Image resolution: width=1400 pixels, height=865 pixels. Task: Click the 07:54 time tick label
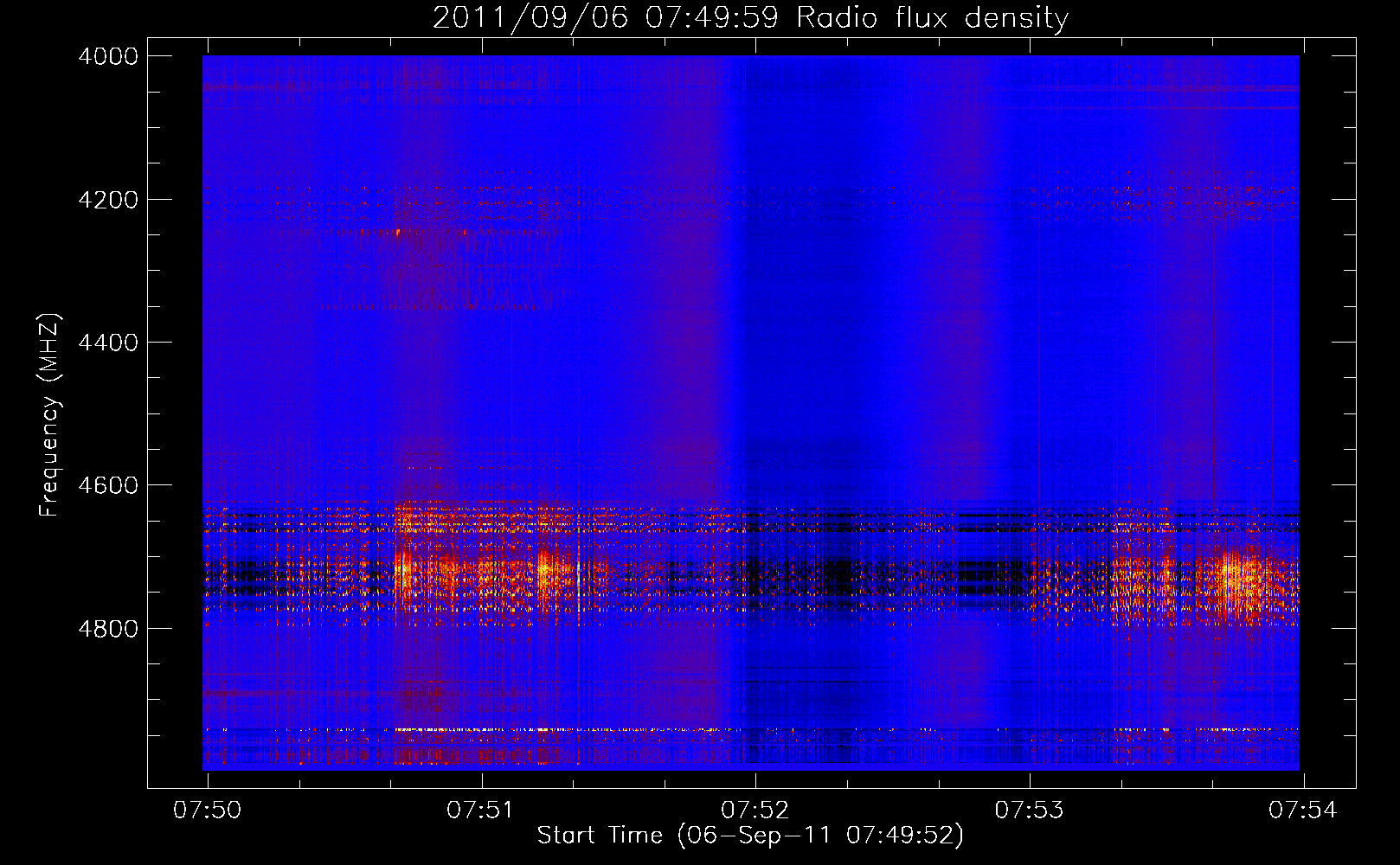(1303, 810)
